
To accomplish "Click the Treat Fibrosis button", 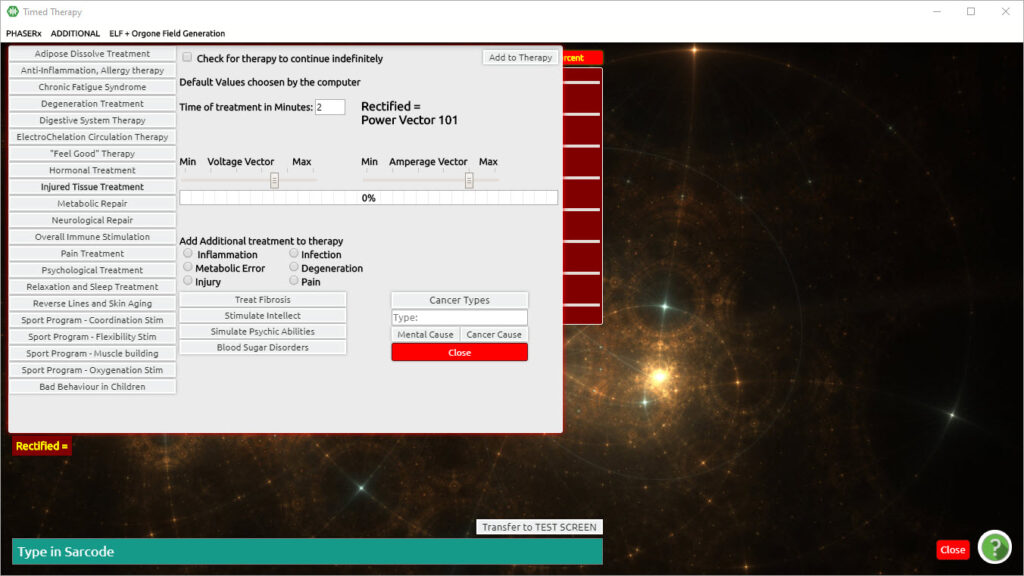I will [x=263, y=300].
